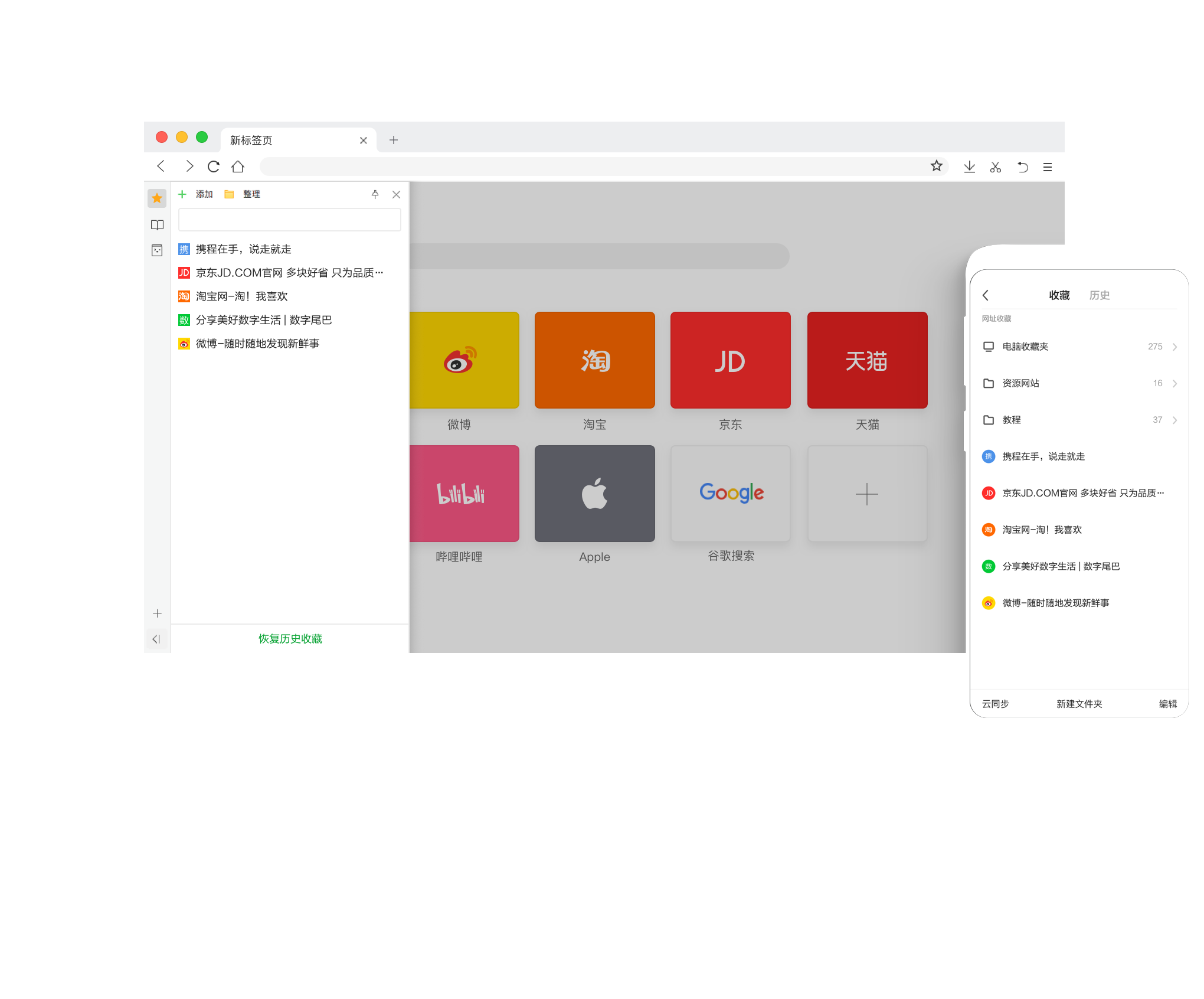
Task: Expand the 教程 folder chevron
Action: [1174, 420]
